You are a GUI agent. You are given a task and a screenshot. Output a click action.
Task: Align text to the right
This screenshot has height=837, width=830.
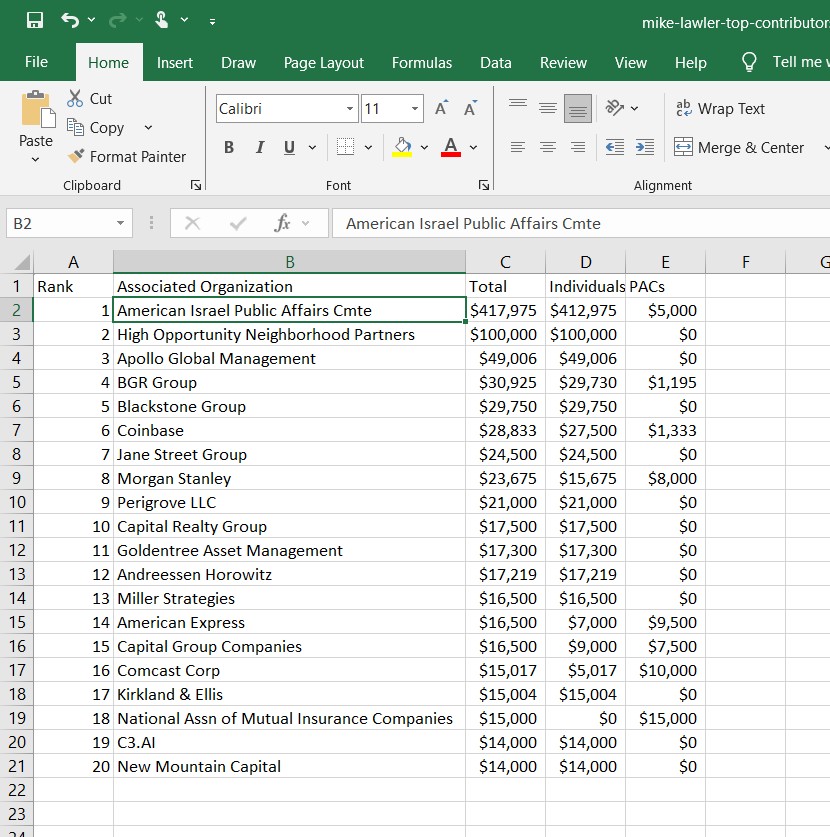578,147
